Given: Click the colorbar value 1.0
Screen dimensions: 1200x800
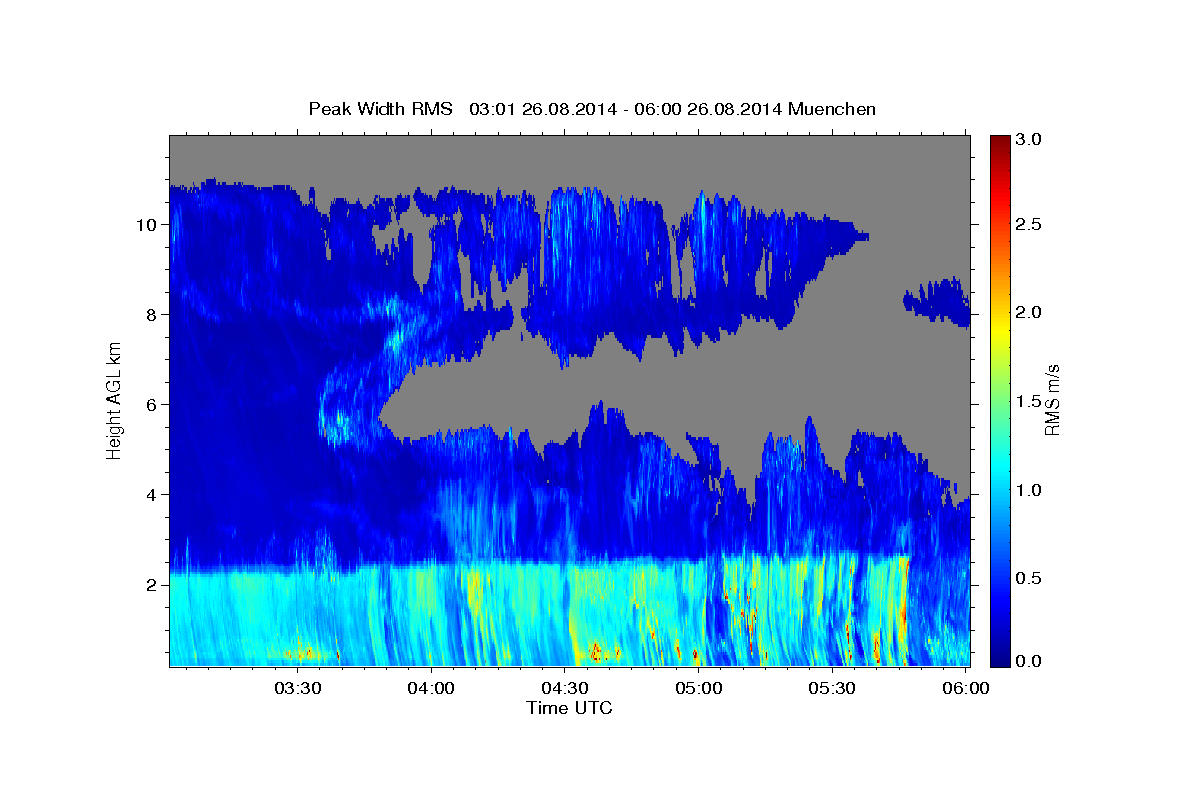Looking at the screenshot, I should [x=1030, y=489].
